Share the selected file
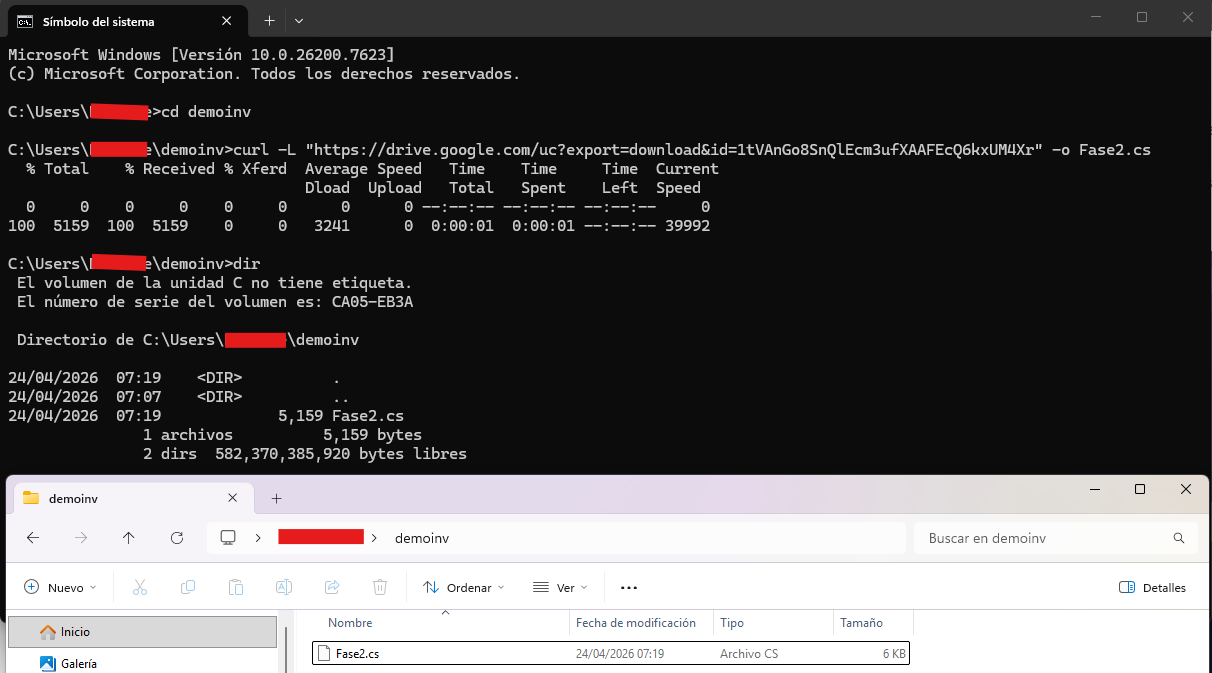1212x673 pixels. (x=332, y=587)
